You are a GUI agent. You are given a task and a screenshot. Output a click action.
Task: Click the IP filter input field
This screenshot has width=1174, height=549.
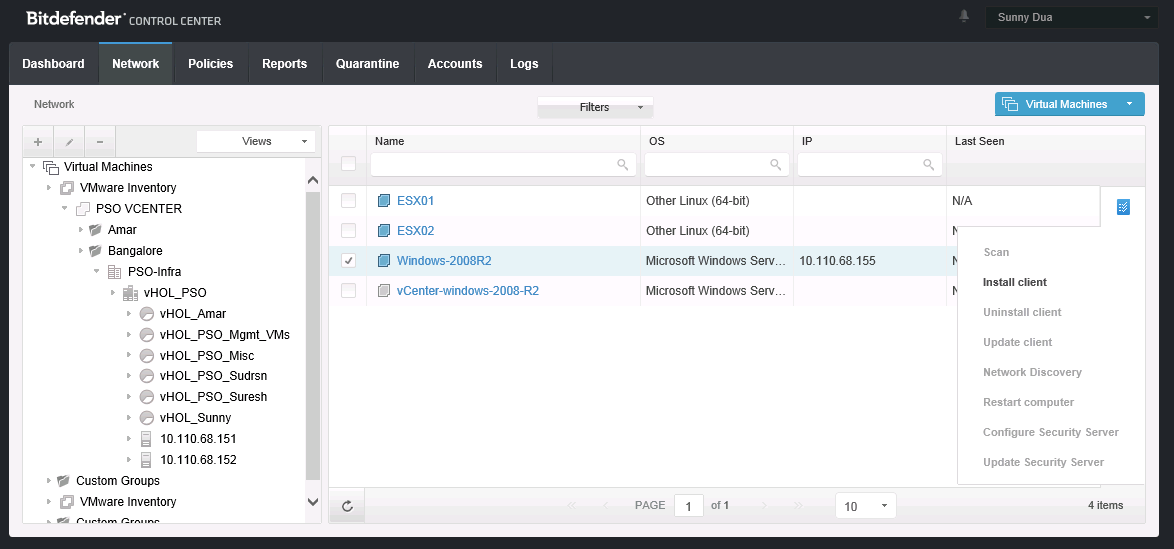[x=860, y=165]
